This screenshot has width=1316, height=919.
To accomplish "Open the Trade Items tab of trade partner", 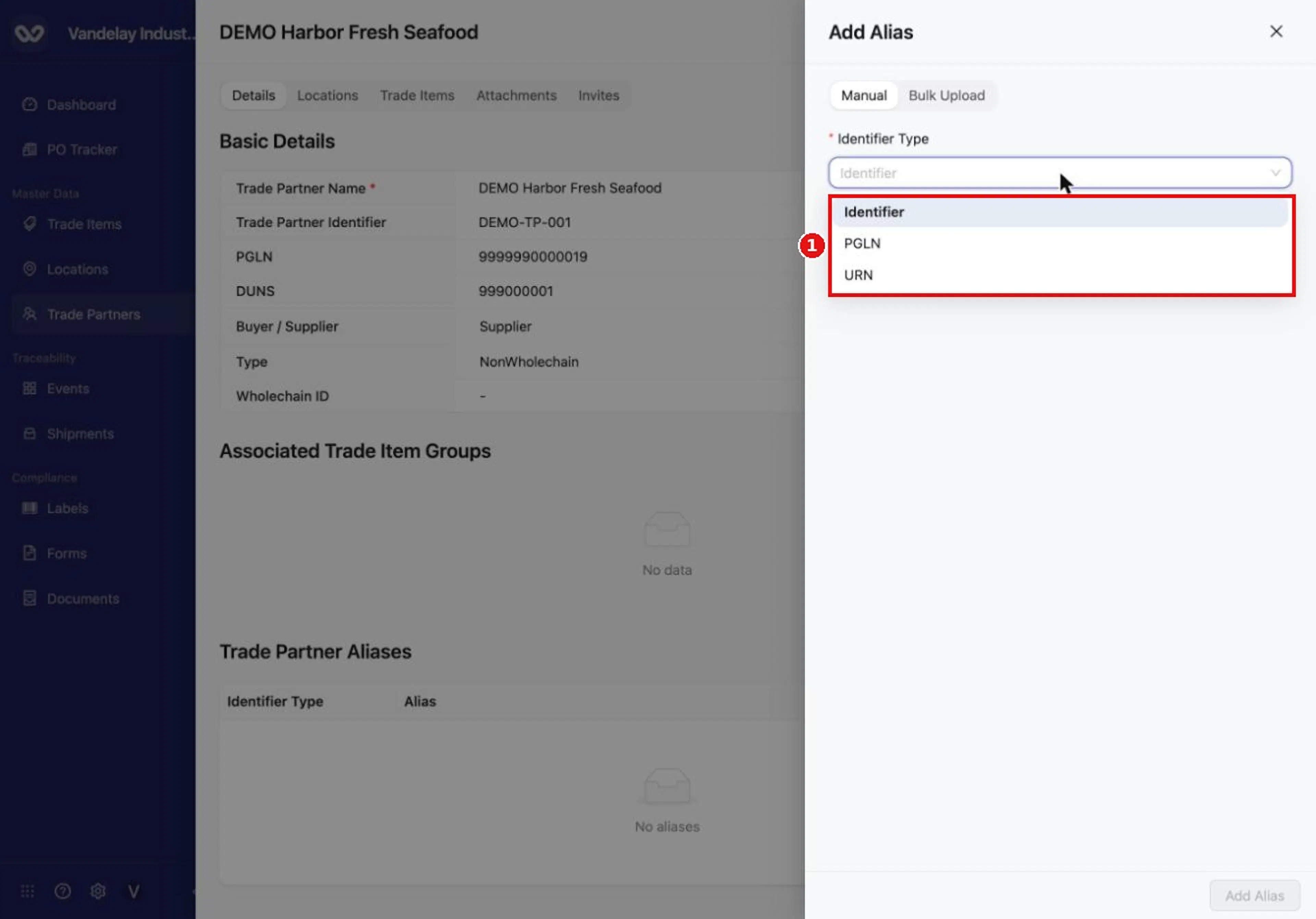I will click(x=417, y=95).
